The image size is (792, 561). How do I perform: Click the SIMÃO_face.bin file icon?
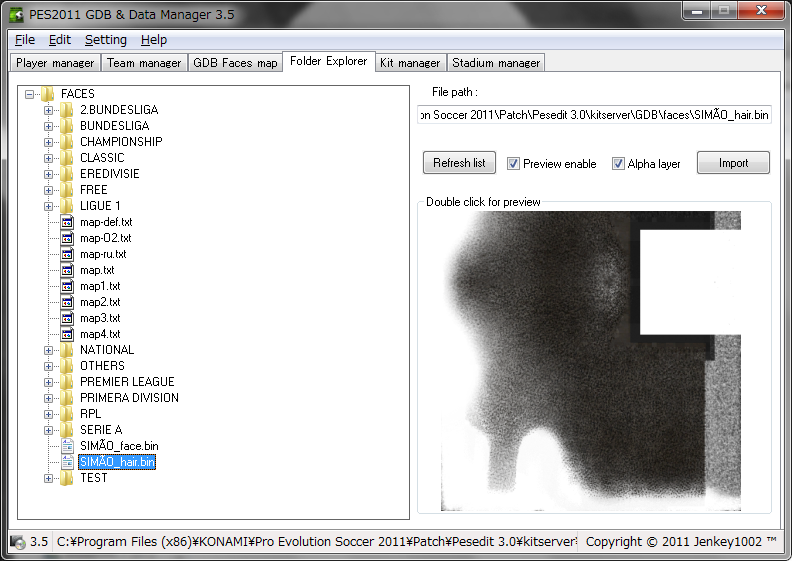(67, 446)
